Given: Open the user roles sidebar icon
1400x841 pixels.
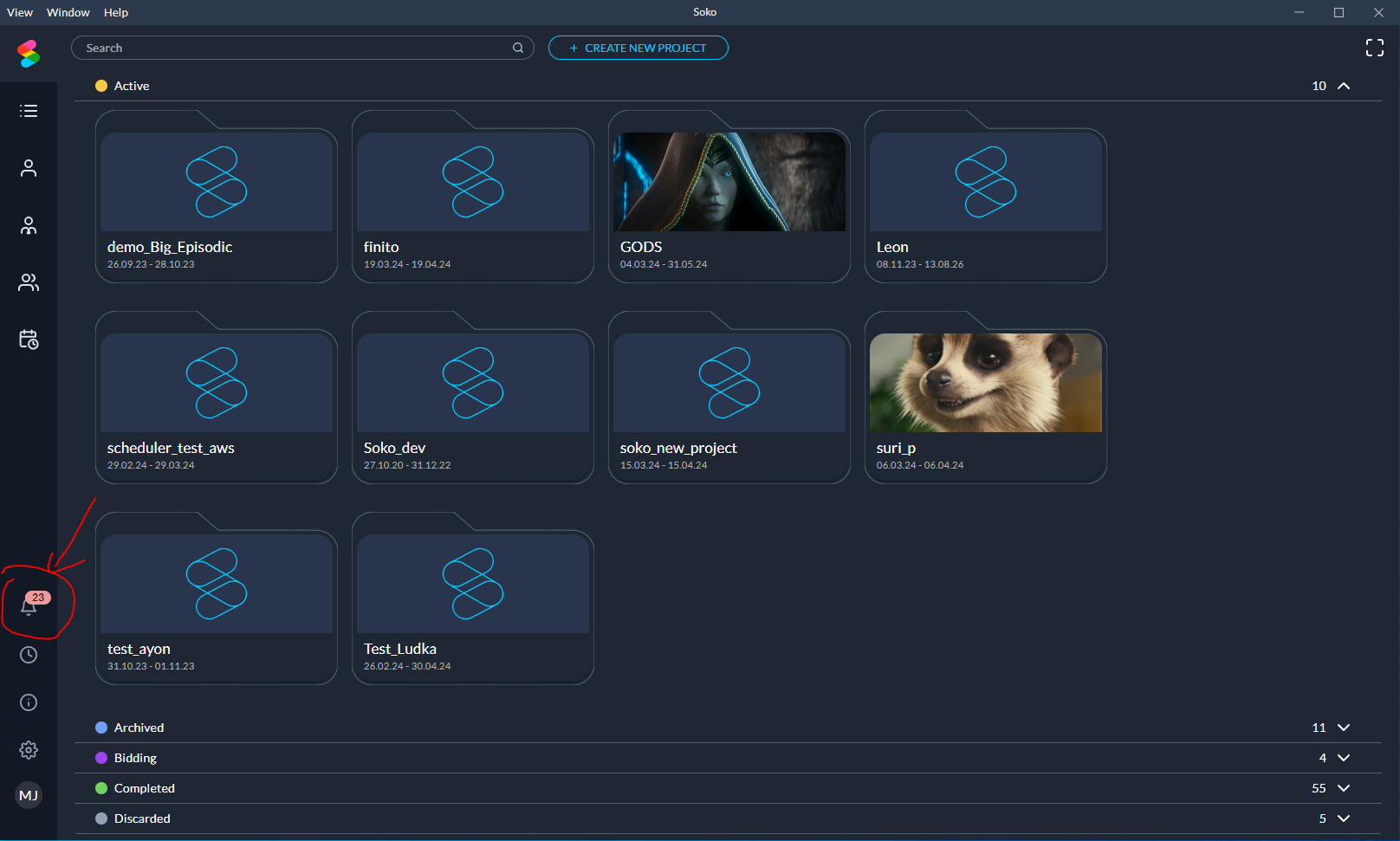Looking at the screenshot, I should tap(29, 226).
